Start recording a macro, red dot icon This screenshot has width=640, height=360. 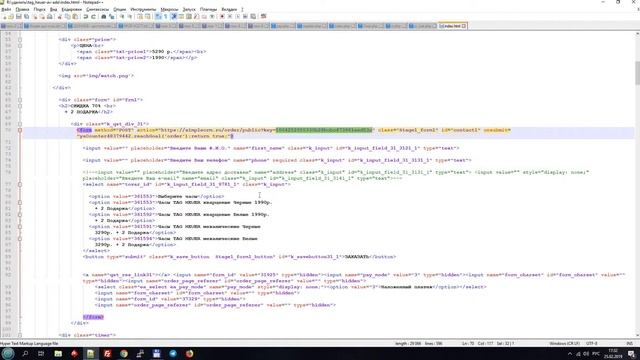222,17
